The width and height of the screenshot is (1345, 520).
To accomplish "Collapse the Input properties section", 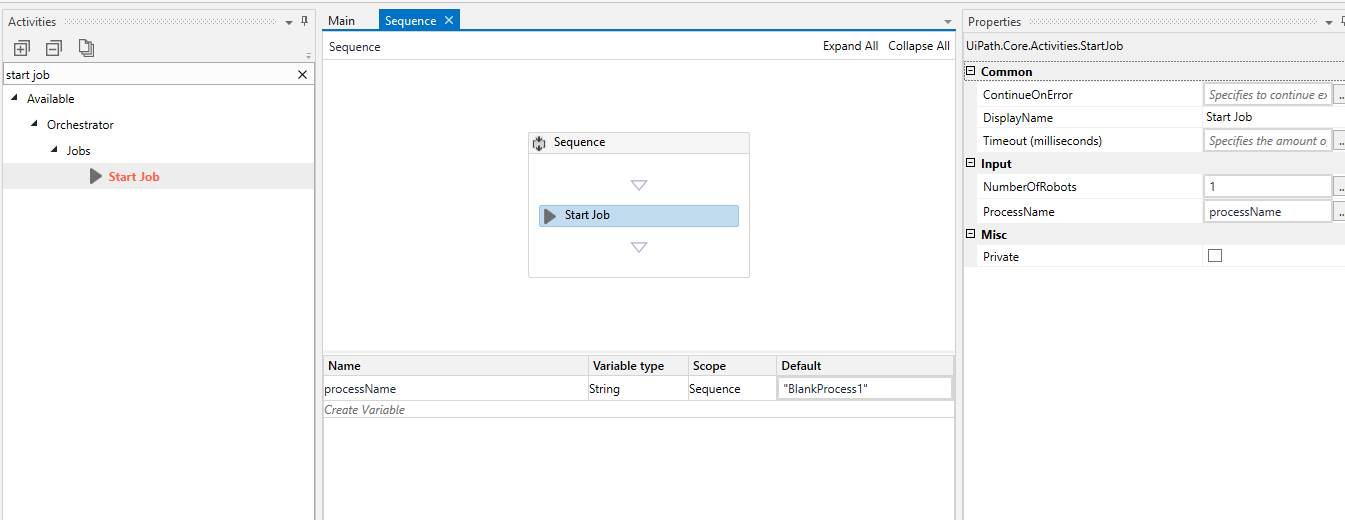I will (x=971, y=163).
